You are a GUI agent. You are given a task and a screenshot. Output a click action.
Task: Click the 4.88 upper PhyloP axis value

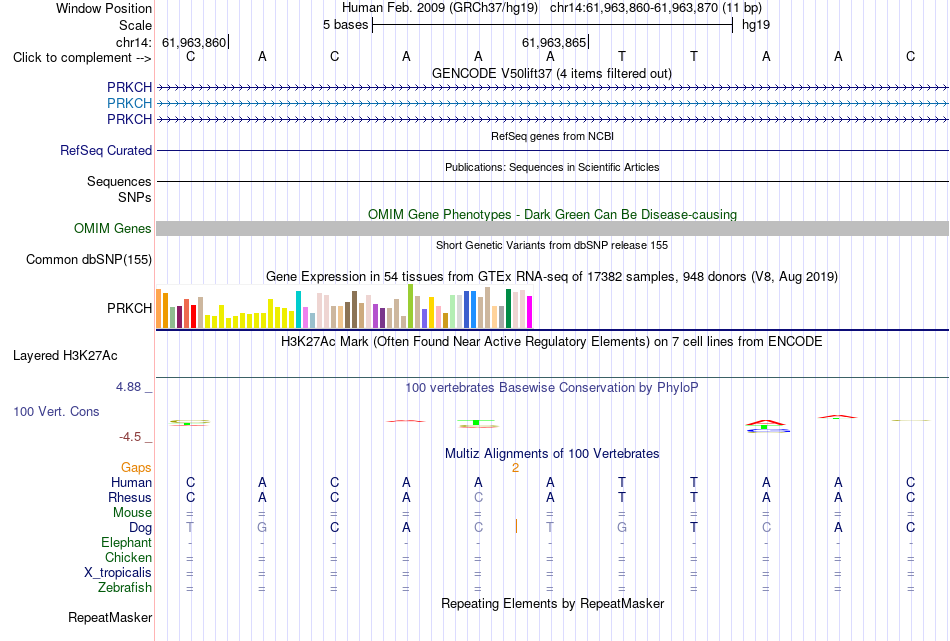(x=129, y=387)
